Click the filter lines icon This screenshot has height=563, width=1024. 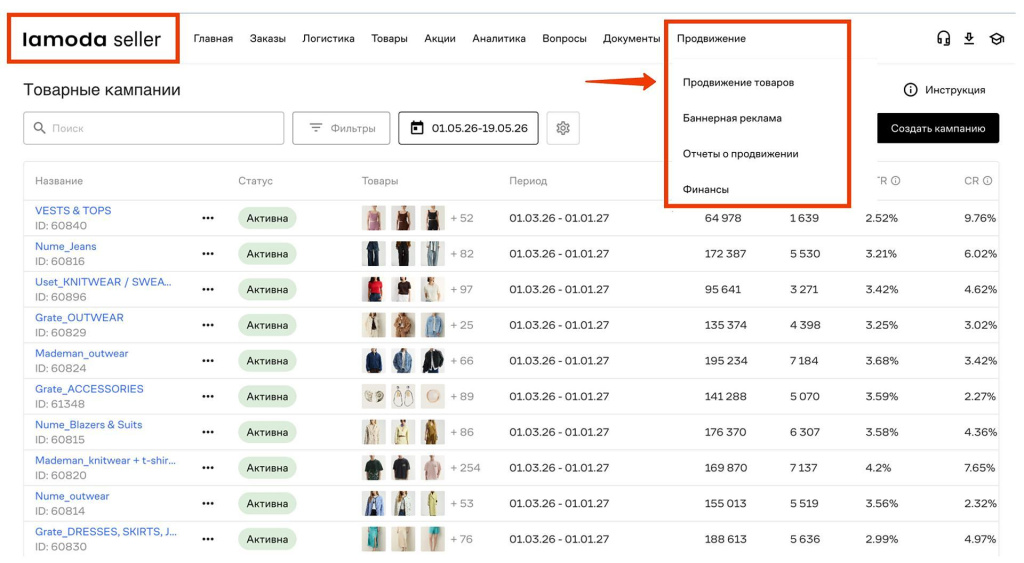click(315, 128)
